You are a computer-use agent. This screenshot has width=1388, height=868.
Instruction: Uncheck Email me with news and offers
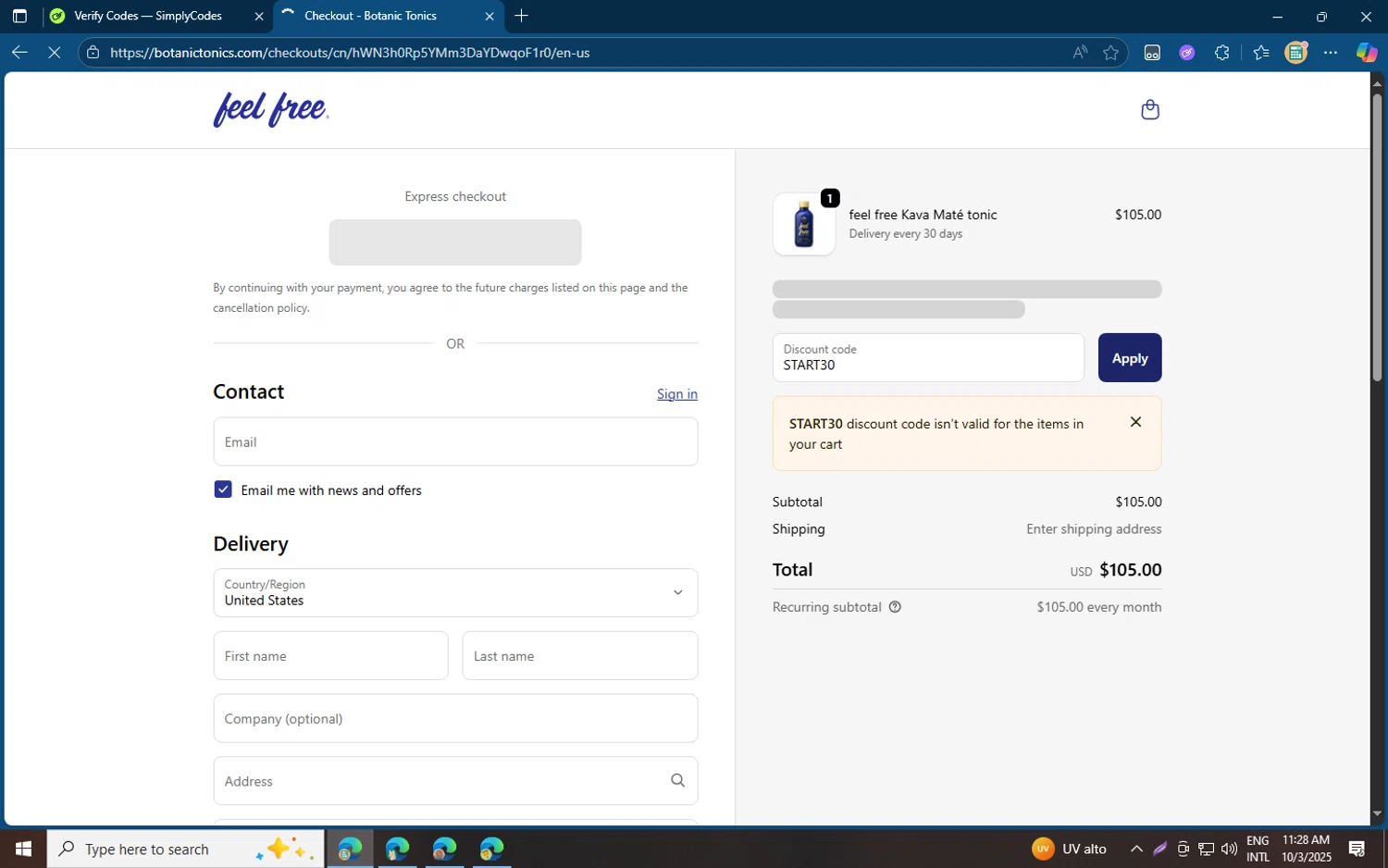click(223, 490)
